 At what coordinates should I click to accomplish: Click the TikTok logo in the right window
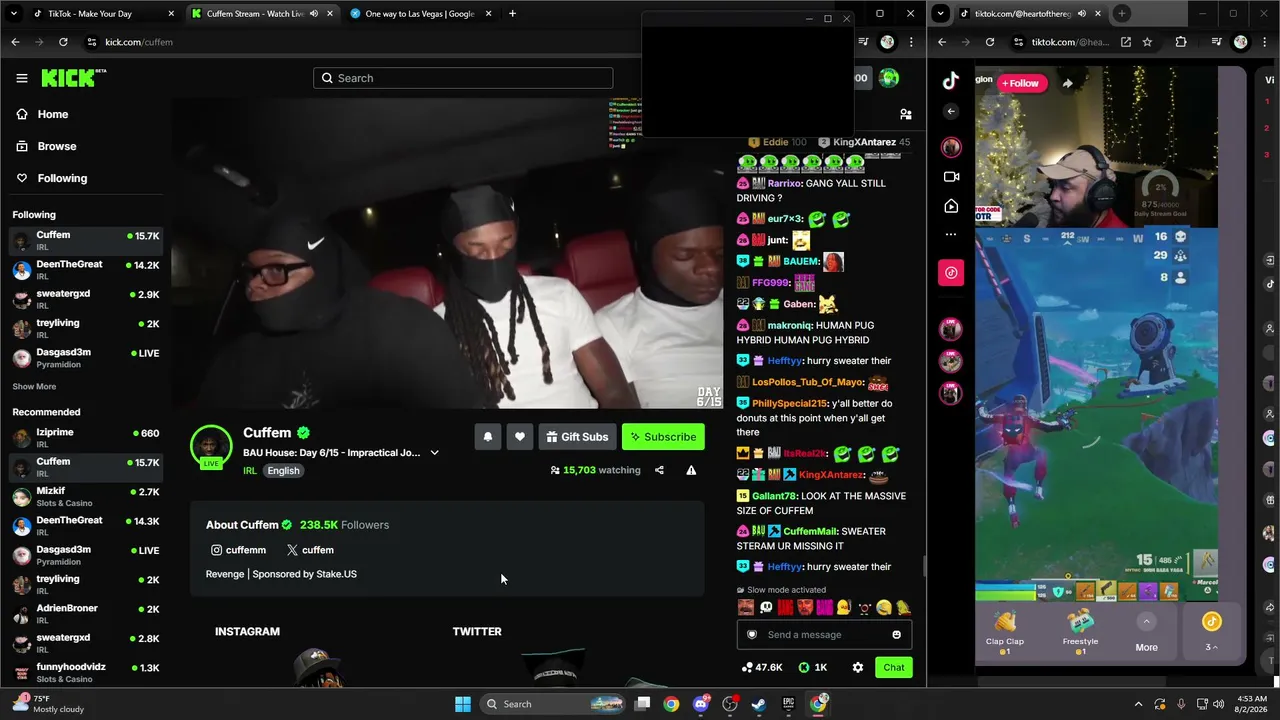point(951,81)
